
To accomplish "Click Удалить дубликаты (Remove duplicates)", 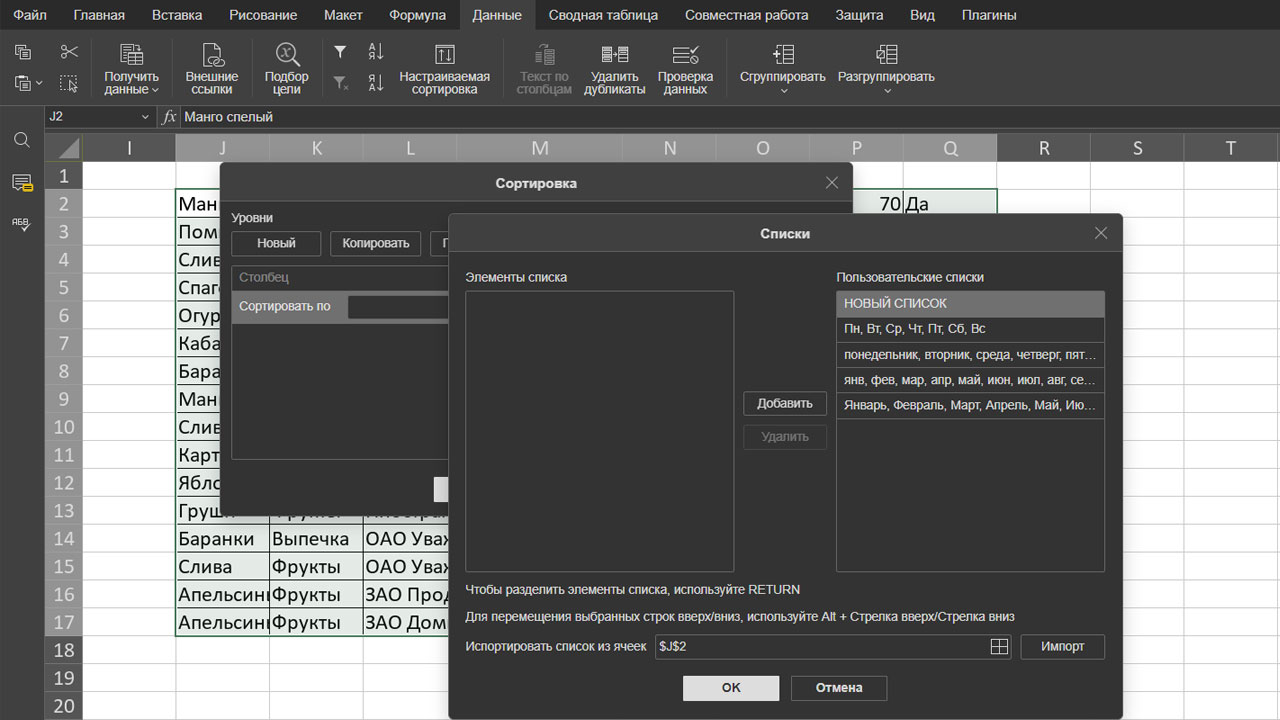I will click(615, 70).
